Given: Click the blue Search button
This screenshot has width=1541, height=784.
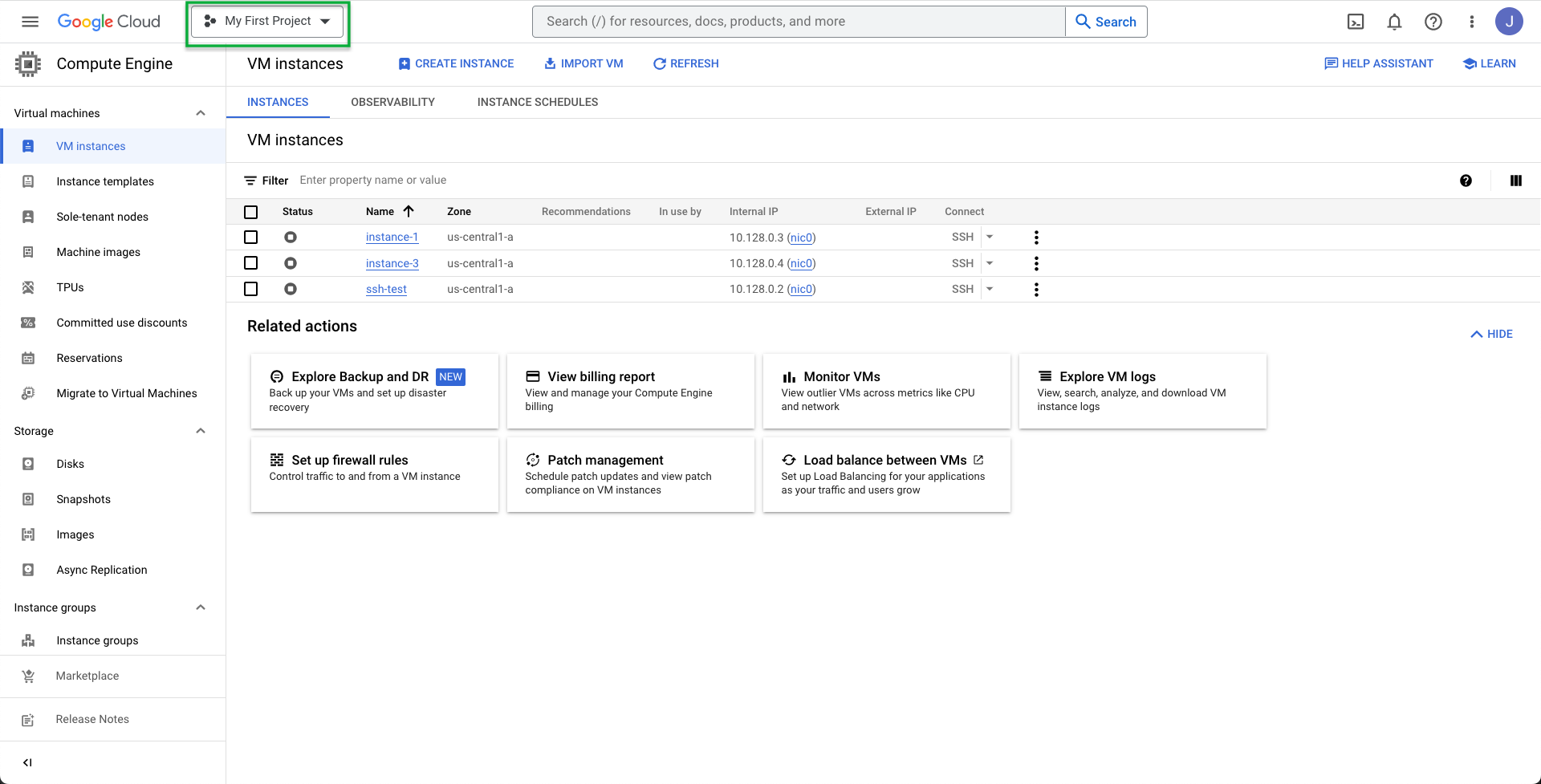Looking at the screenshot, I should point(1106,22).
